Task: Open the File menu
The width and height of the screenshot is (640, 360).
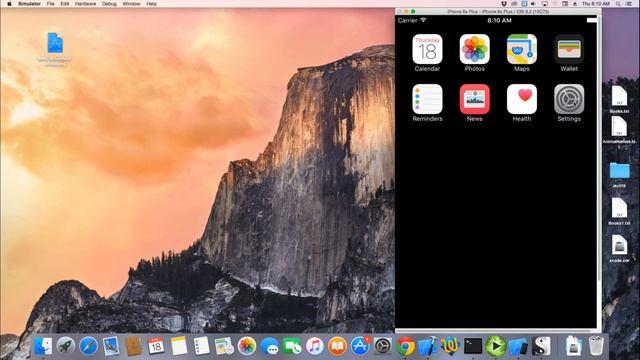Action: pos(51,4)
